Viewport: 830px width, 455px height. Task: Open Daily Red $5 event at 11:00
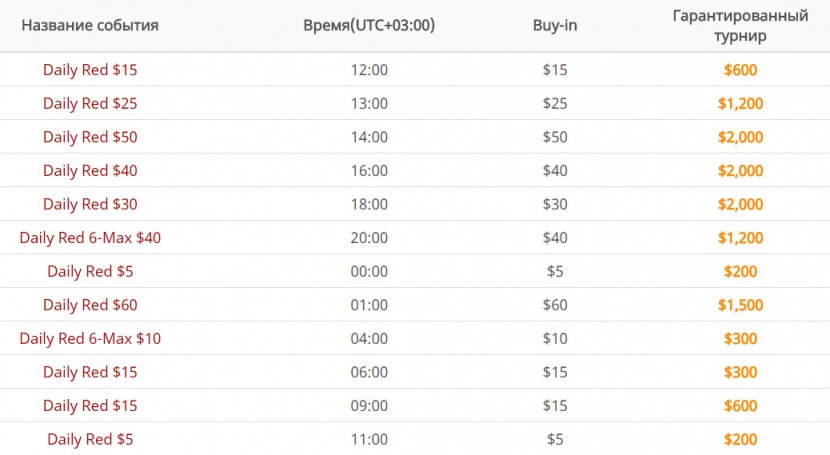coord(90,439)
